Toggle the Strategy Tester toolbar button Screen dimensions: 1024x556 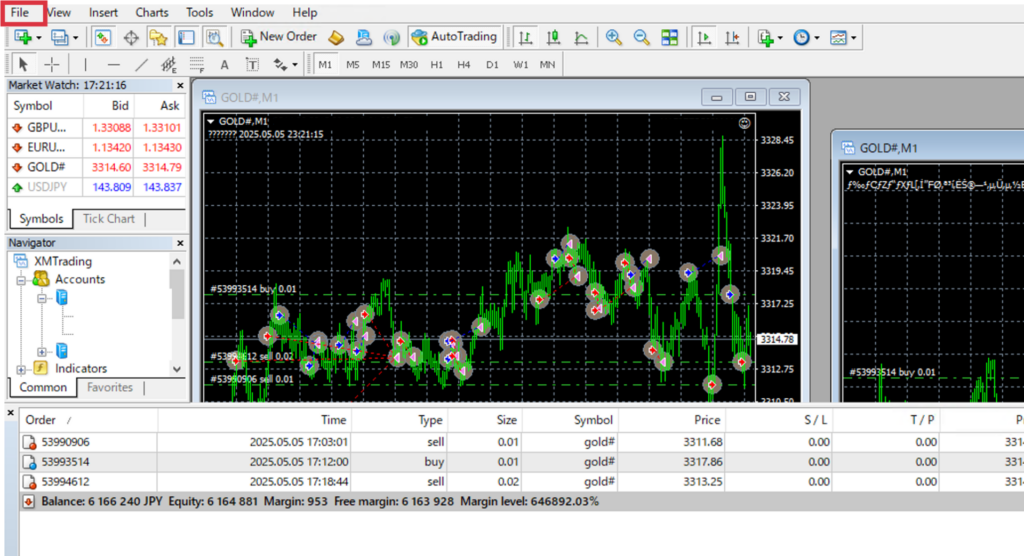pyautogui.click(x=214, y=37)
